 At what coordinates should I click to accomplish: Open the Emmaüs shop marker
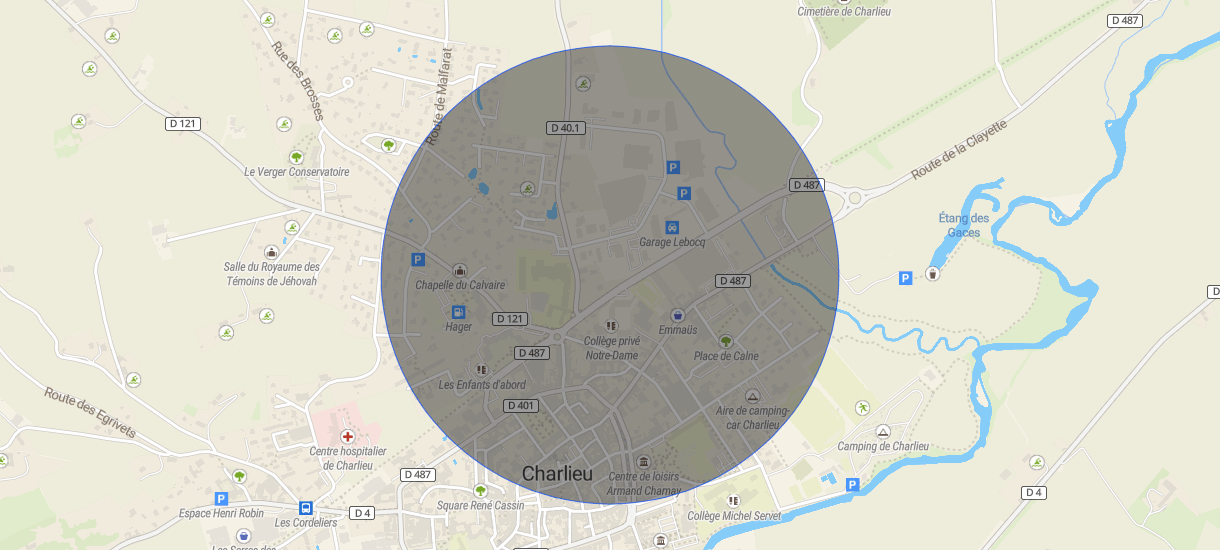(x=677, y=315)
